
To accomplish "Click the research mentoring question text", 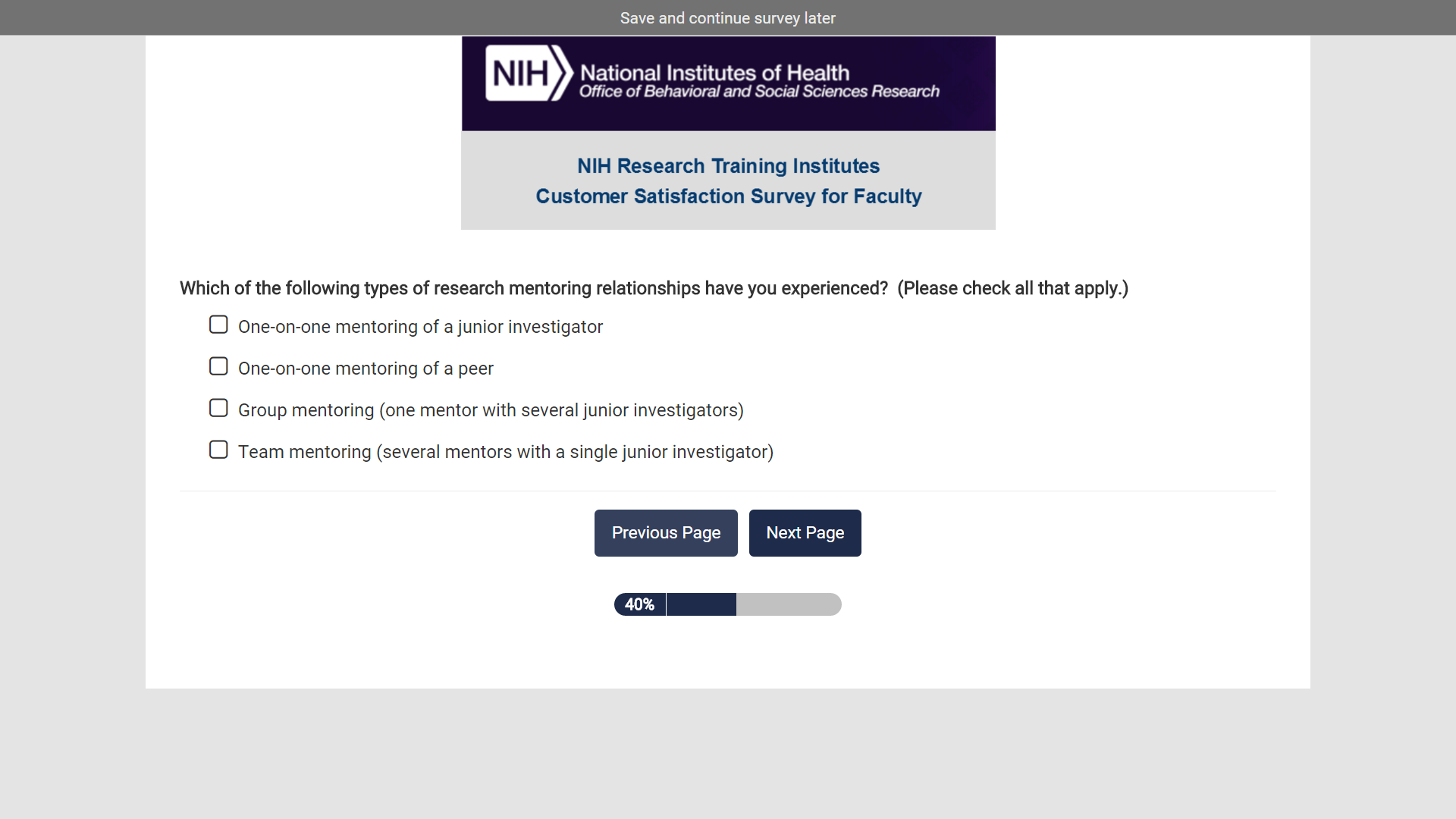I will [x=654, y=289].
